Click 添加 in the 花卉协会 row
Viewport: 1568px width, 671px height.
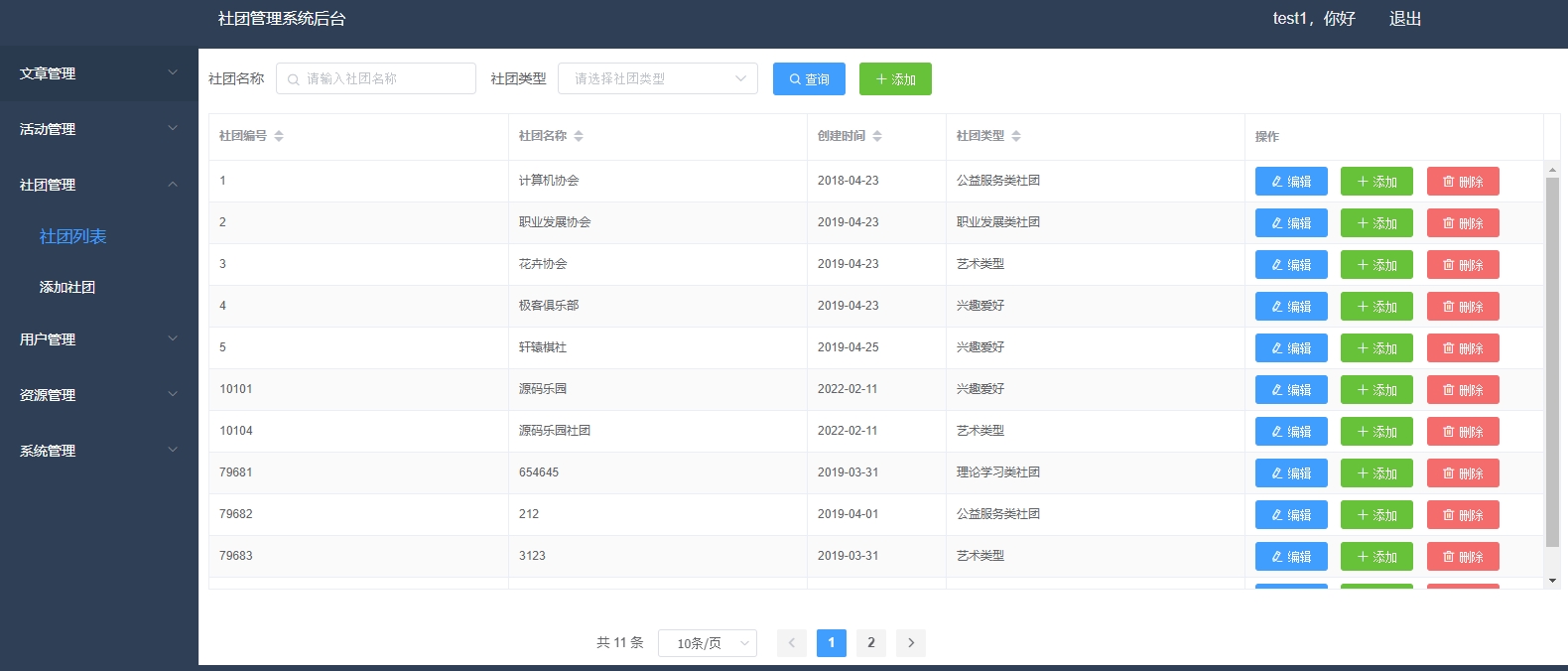tap(1376, 265)
